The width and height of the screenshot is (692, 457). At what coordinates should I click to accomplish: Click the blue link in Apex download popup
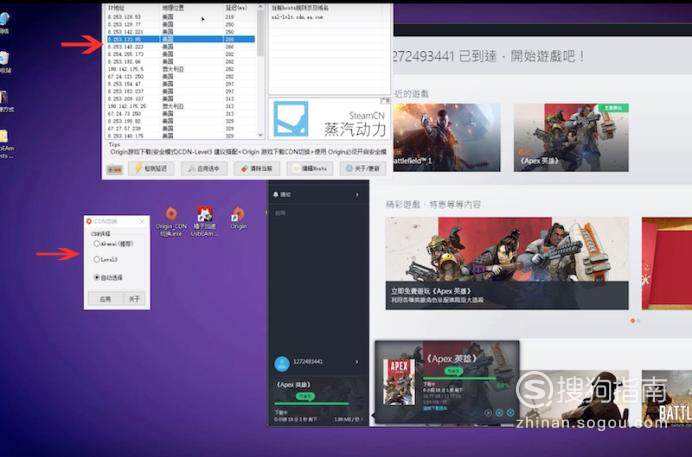435,408
